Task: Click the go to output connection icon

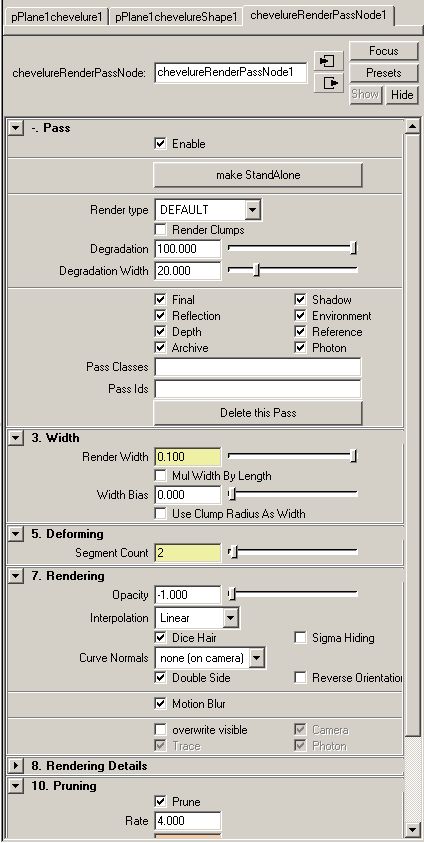Action: 328,83
